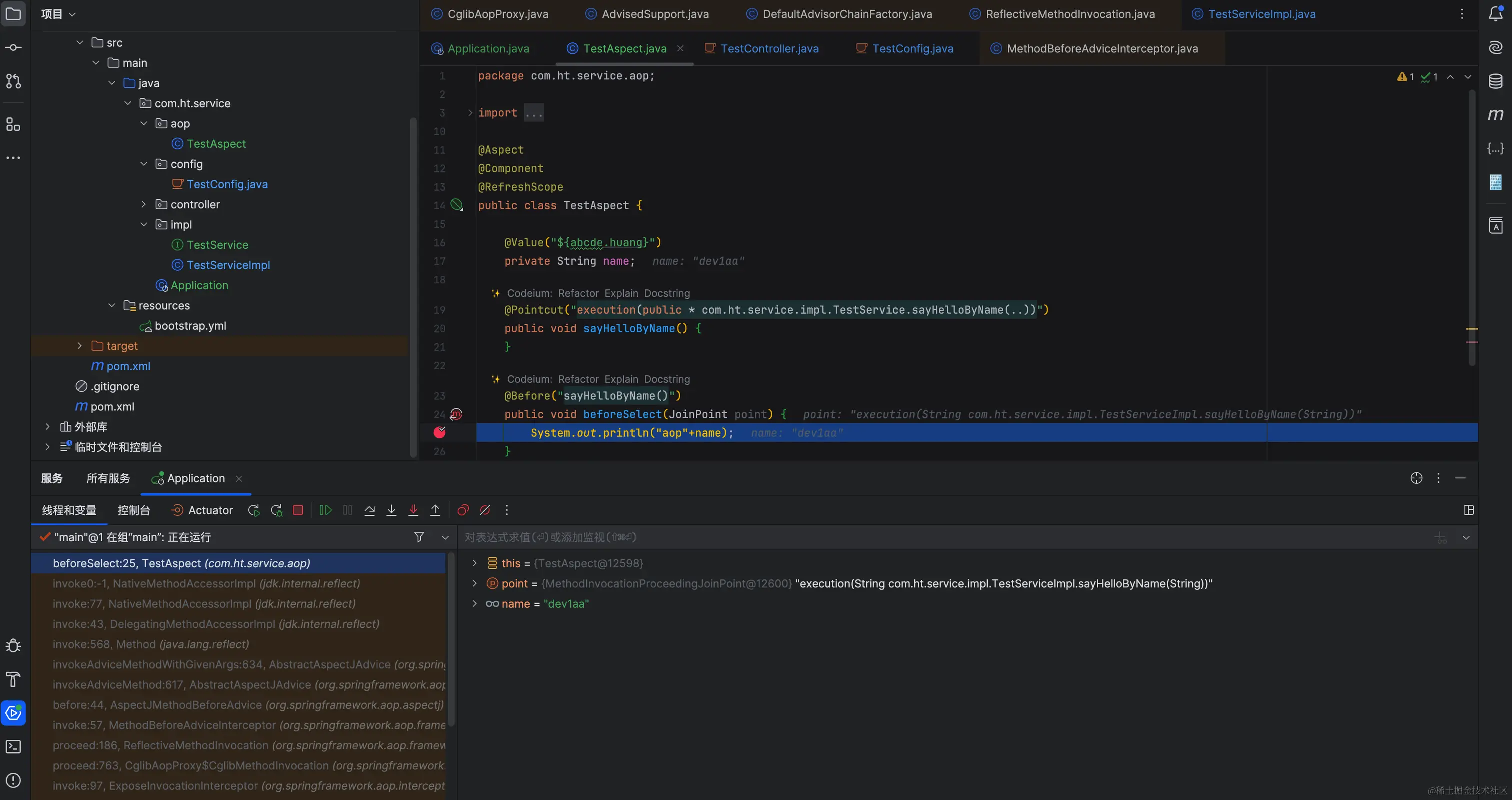This screenshot has height=800, width=1512.
Task: Open the Database tool window icon
Action: pos(1495,81)
